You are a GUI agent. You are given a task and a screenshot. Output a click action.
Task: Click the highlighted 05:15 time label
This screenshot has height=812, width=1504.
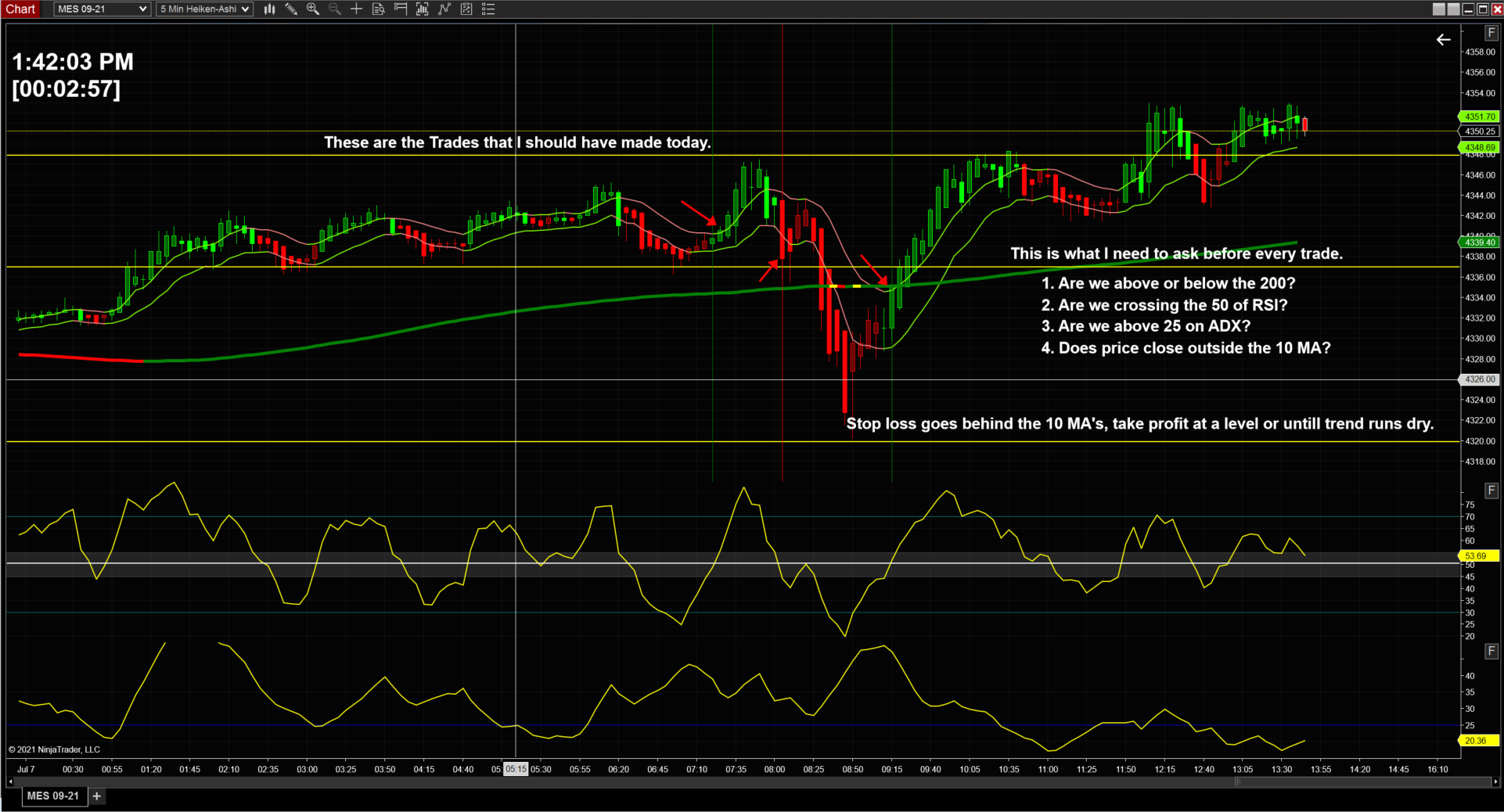tap(516, 770)
